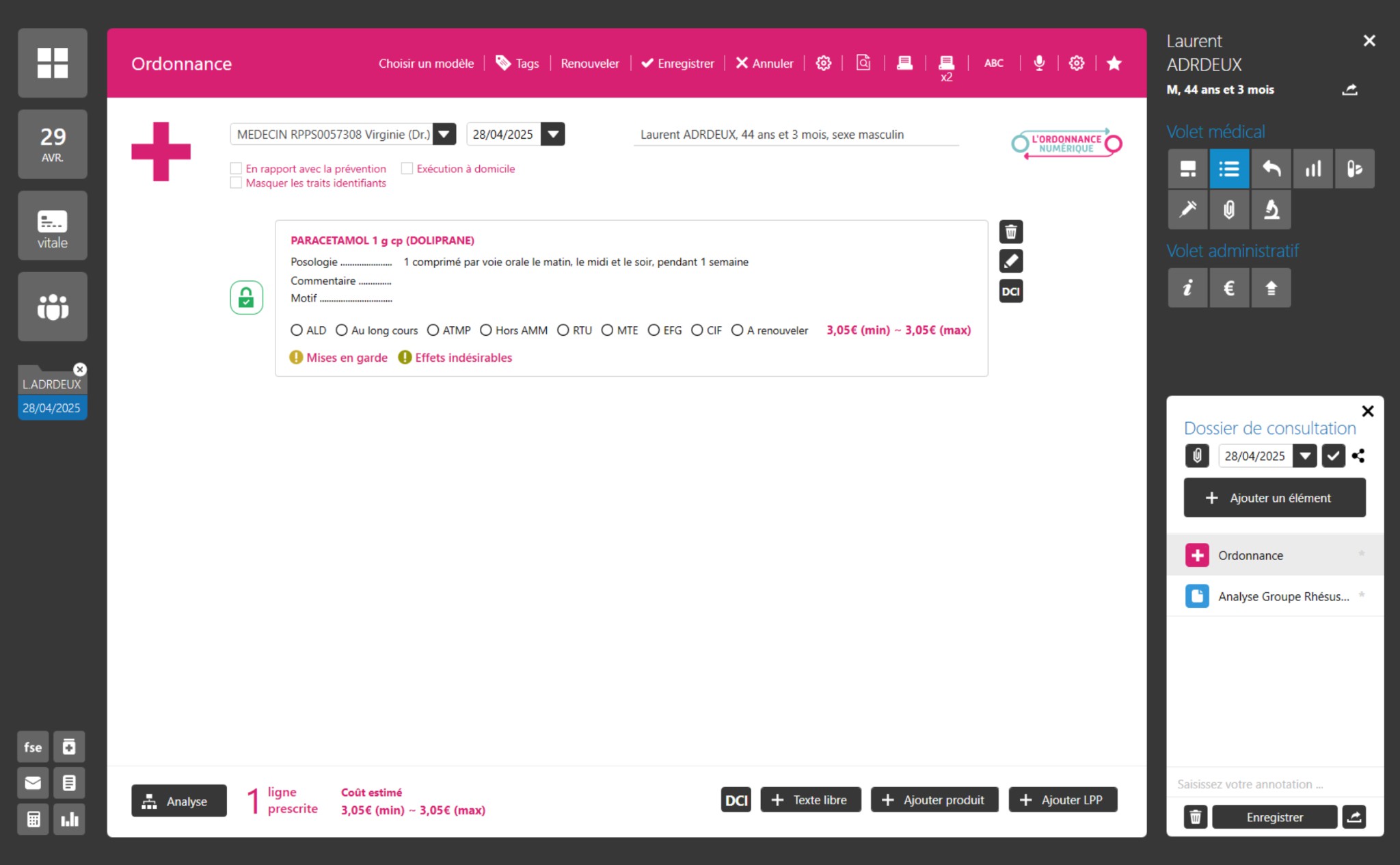
Task: Click 'Choisir un modèle' in header
Action: click(x=426, y=64)
